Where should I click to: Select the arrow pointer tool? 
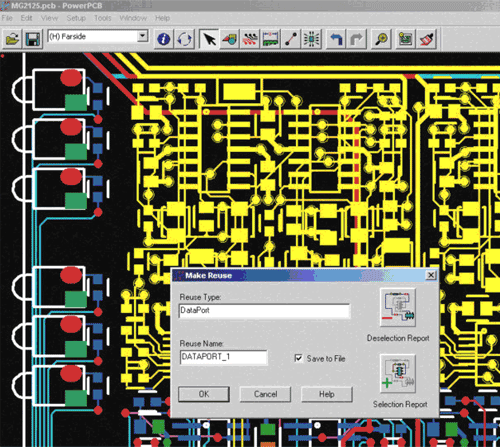click(x=209, y=39)
